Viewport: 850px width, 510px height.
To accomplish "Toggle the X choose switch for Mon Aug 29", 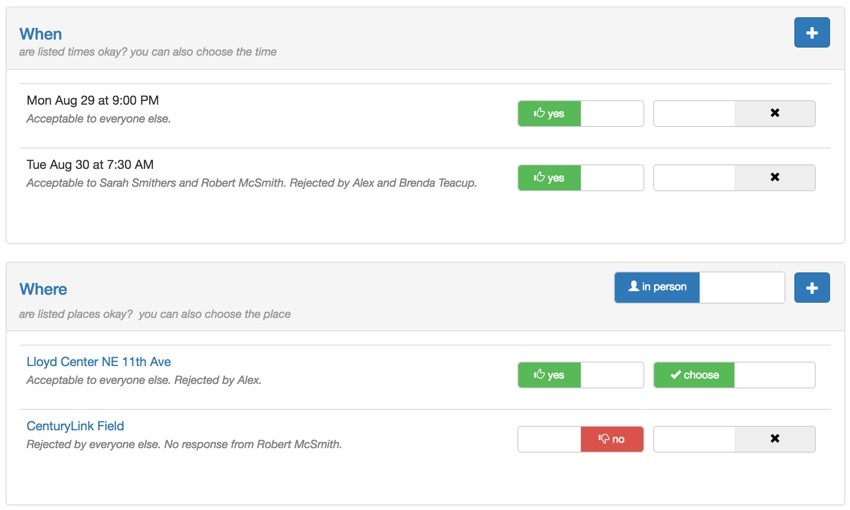I will (734, 113).
